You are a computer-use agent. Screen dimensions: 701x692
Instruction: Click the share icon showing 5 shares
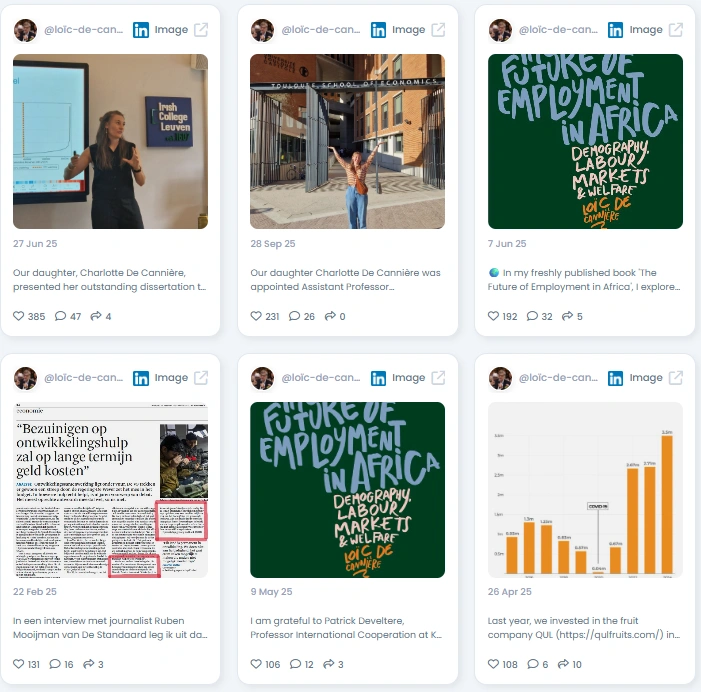[x=567, y=316]
